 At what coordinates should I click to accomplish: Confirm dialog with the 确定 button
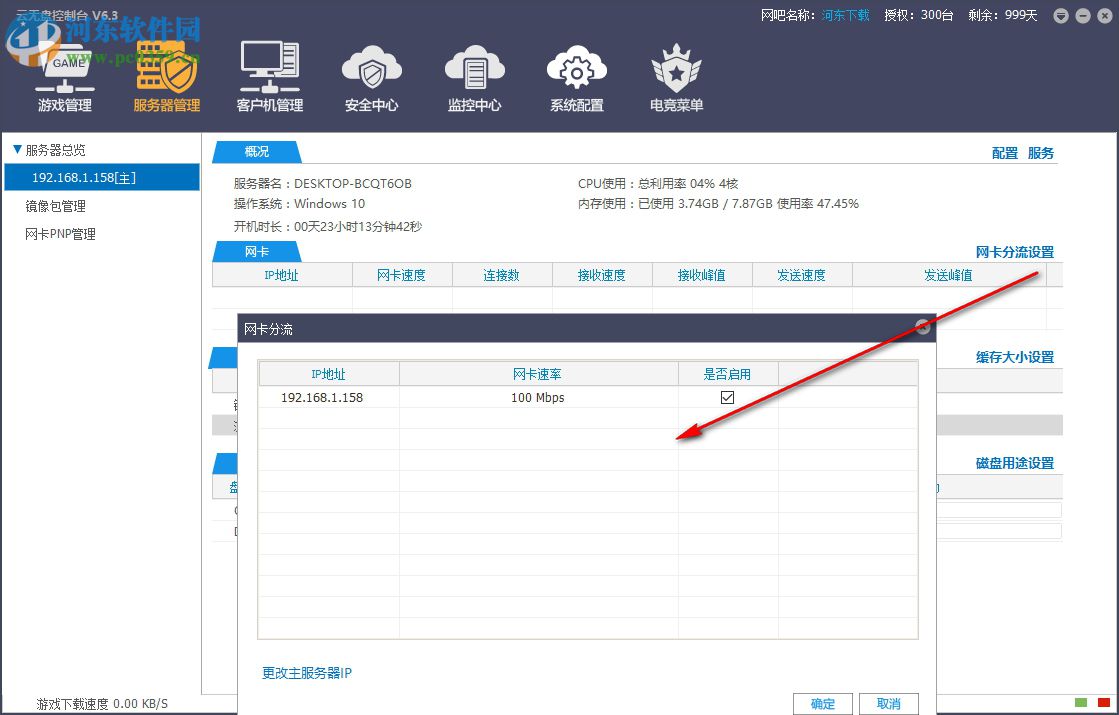click(822, 703)
